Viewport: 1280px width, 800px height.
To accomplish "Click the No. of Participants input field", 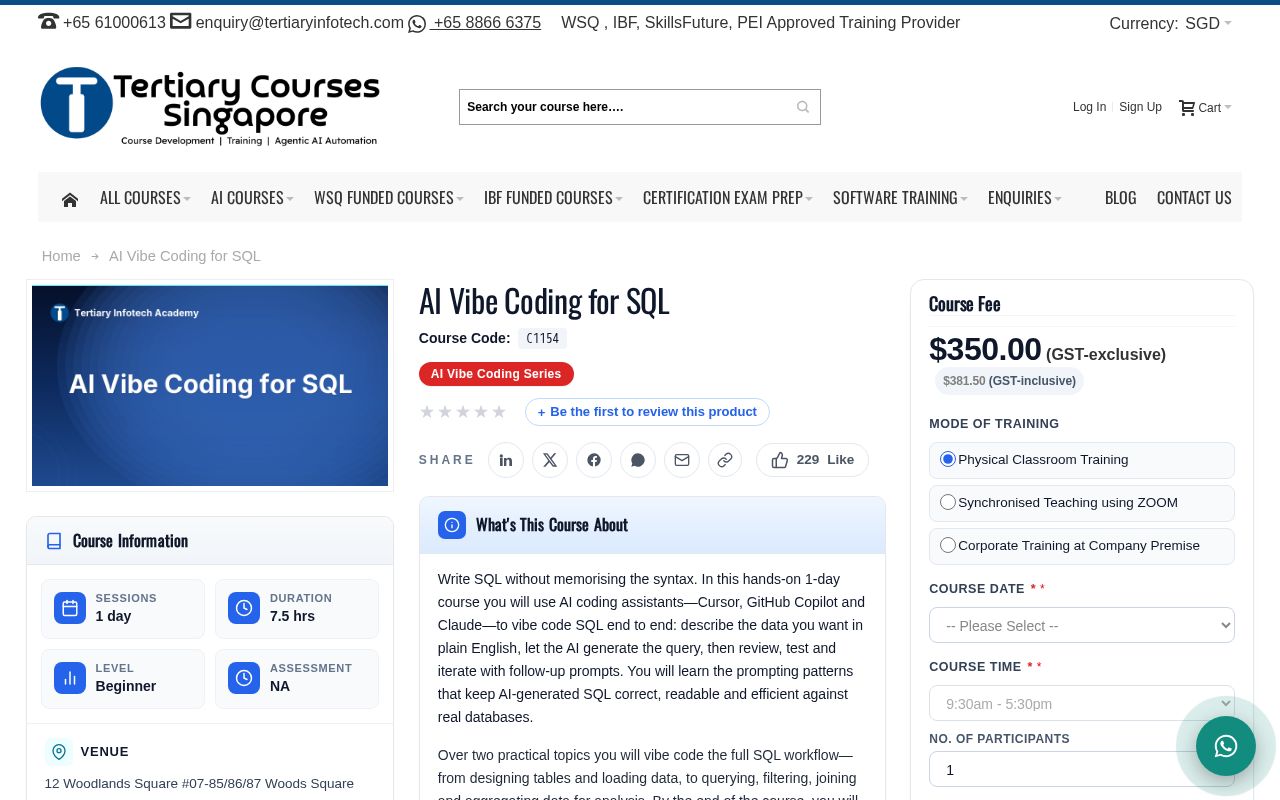I will point(1082,769).
